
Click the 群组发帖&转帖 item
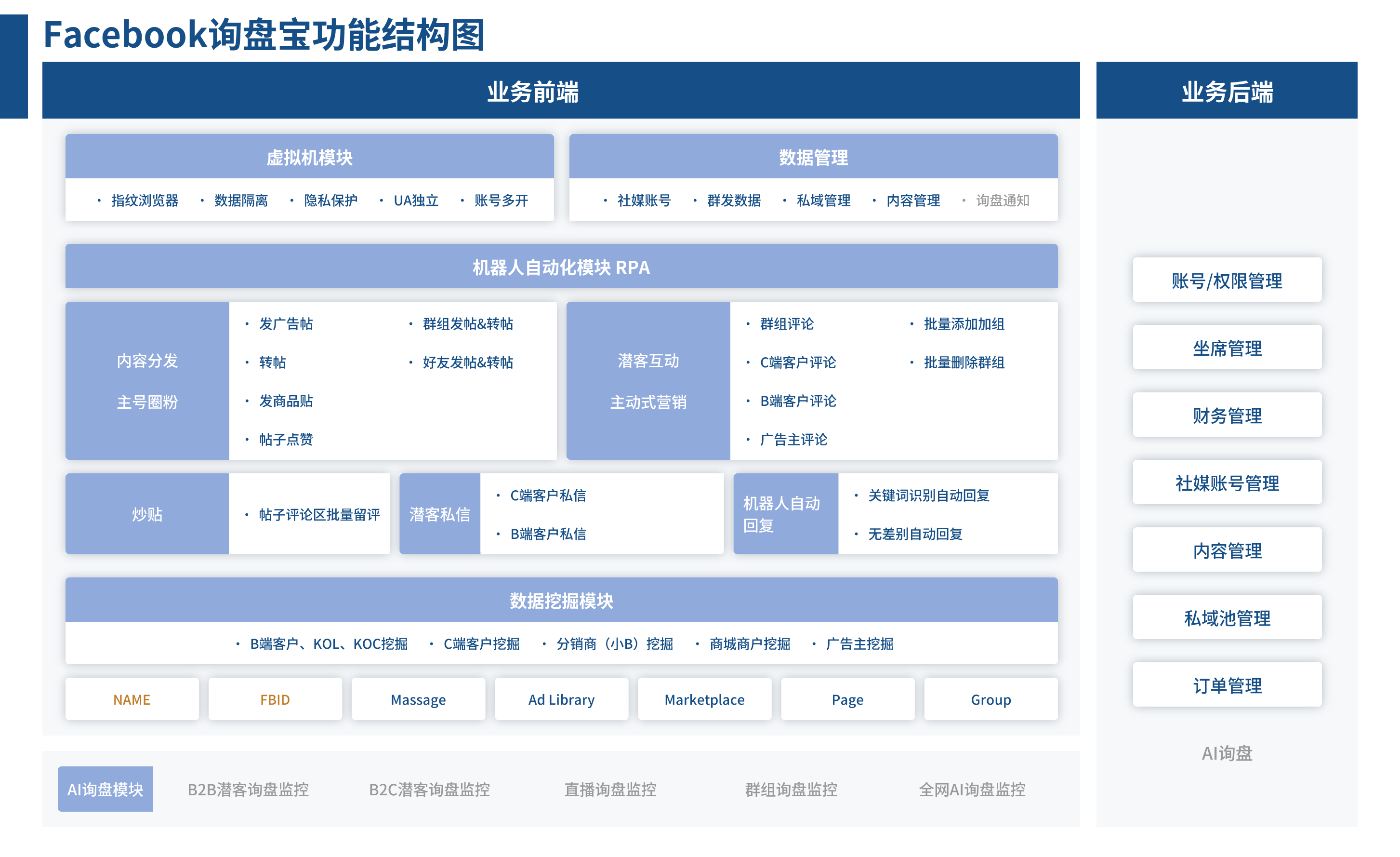pyautogui.click(x=468, y=324)
